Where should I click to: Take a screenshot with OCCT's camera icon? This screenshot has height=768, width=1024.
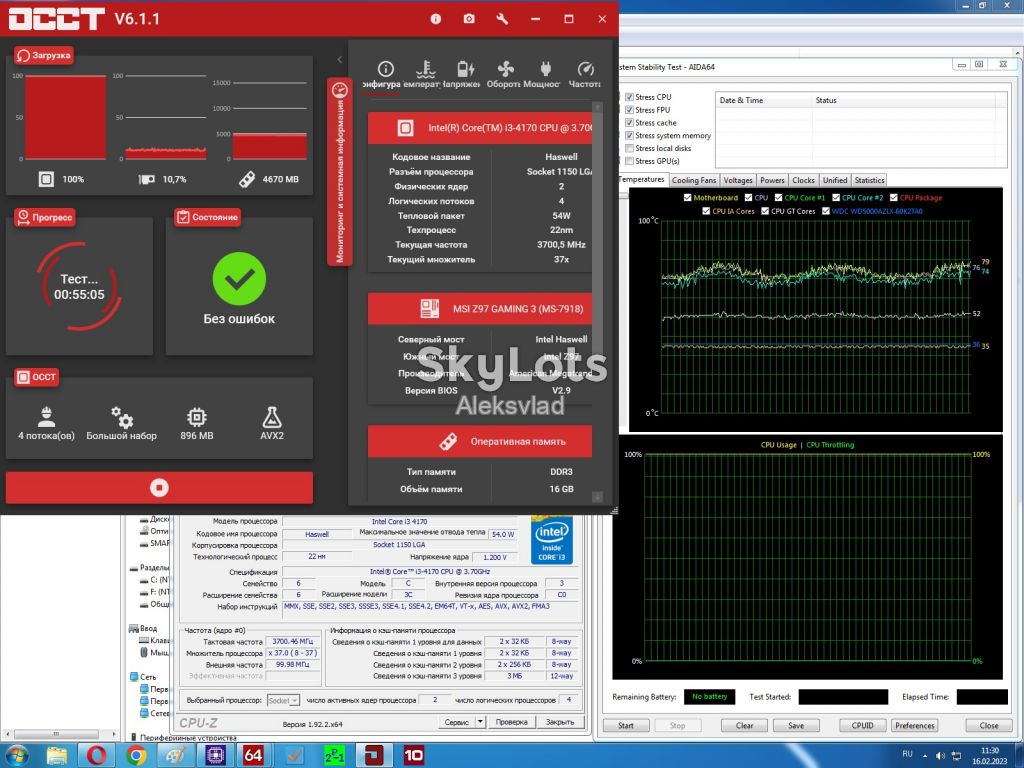tap(469, 19)
